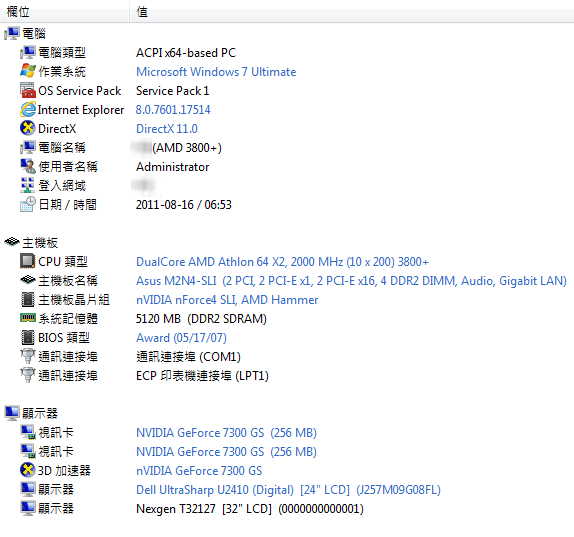
Task: Select the 系統記憶體 field label
Action: tap(68, 319)
